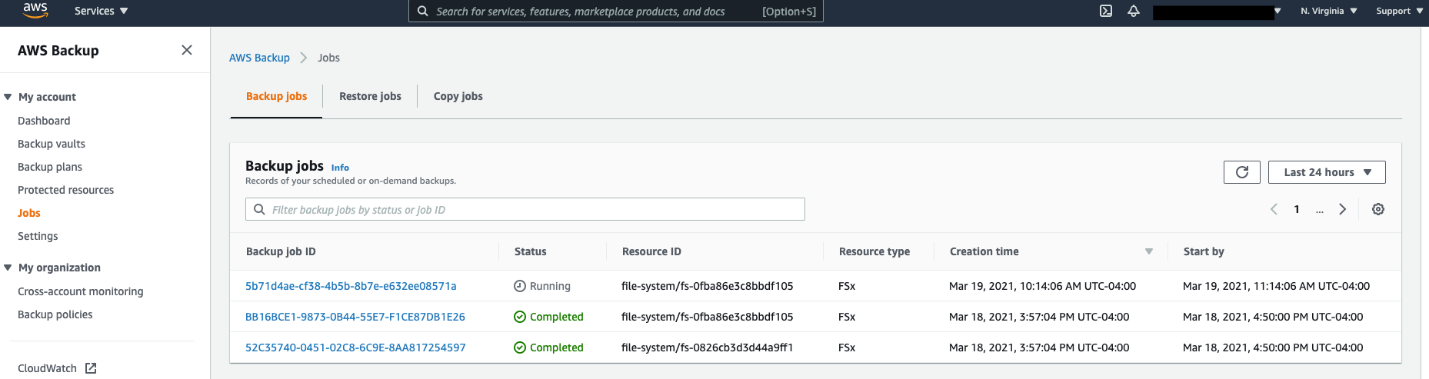The width and height of the screenshot is (1429, 379).
Task: Click the top AWS services search bar
Action: pos(616,11)
